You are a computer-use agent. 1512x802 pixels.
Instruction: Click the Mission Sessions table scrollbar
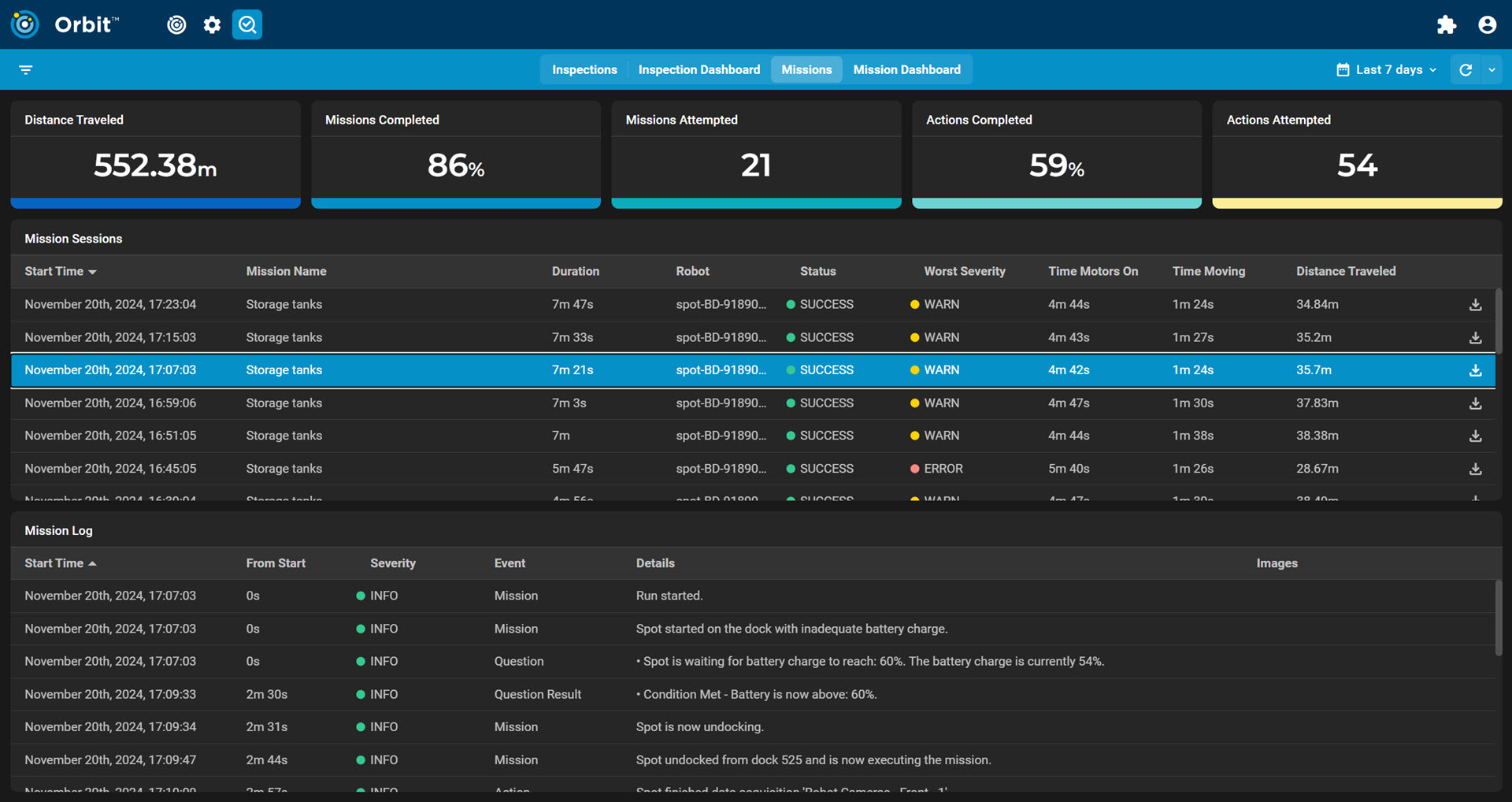click(x=1499, y=321)
